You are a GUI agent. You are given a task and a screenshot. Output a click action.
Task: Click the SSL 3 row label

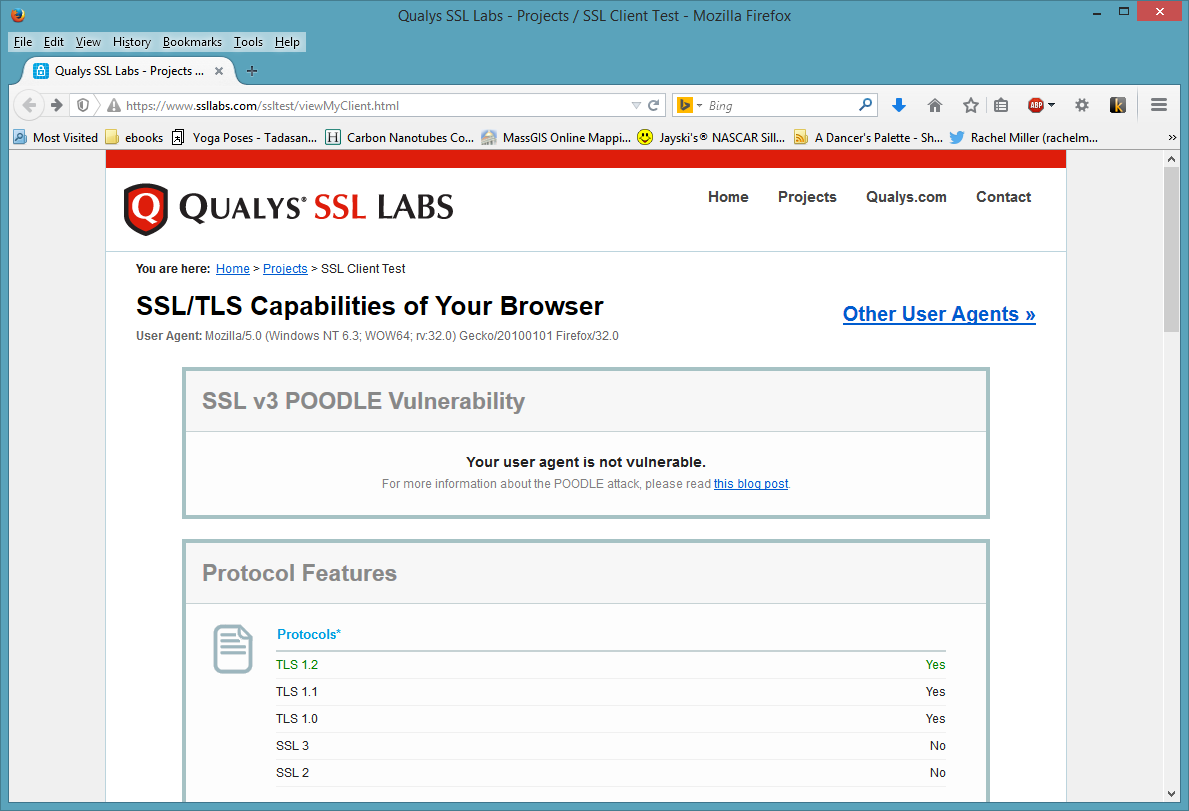point(292,746)
